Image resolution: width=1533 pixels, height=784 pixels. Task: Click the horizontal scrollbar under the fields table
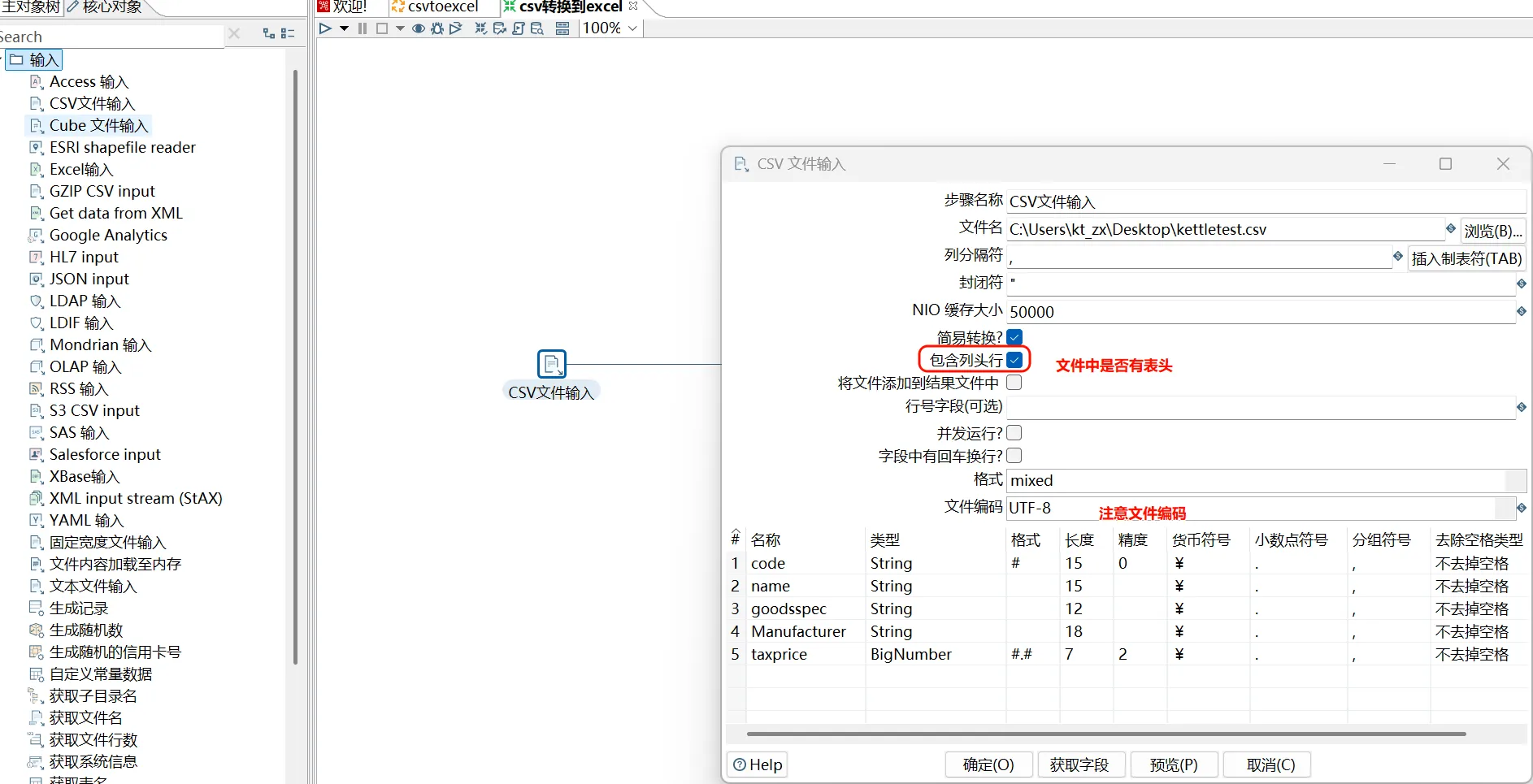pyautogui.click(x=1105, y=734)
